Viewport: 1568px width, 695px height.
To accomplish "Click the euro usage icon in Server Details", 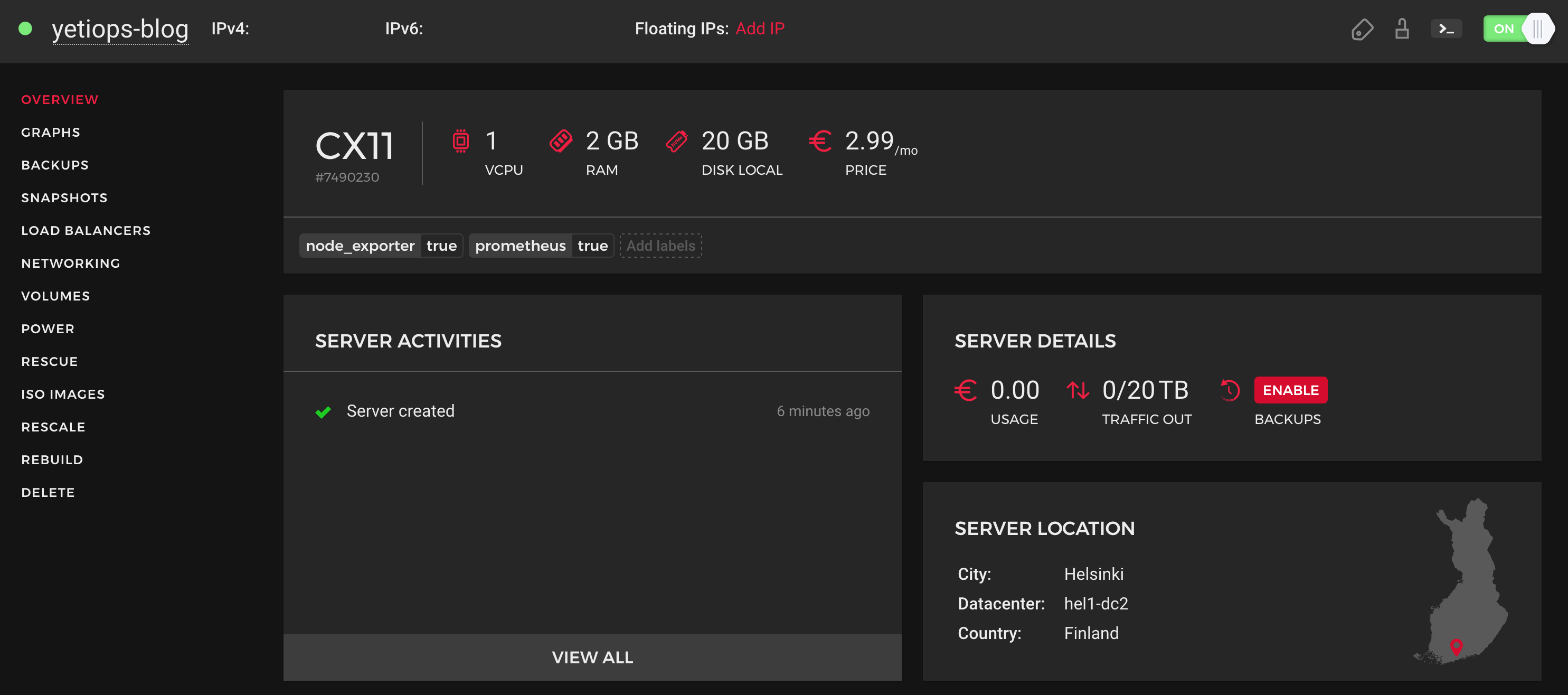I will click(966, 390).
